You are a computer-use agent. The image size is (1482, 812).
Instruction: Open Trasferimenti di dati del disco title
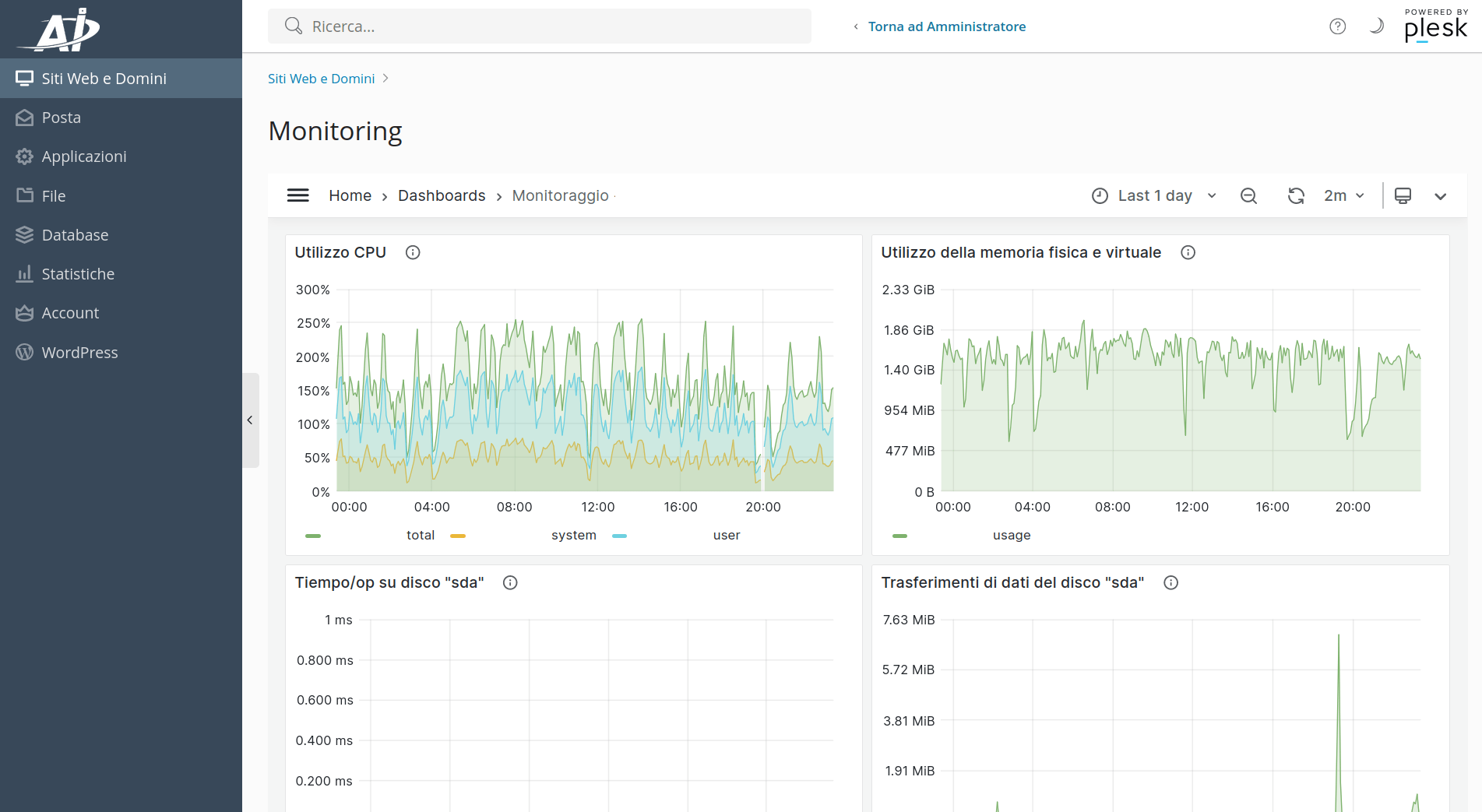pyautogui.click(x=1012, y=582)
